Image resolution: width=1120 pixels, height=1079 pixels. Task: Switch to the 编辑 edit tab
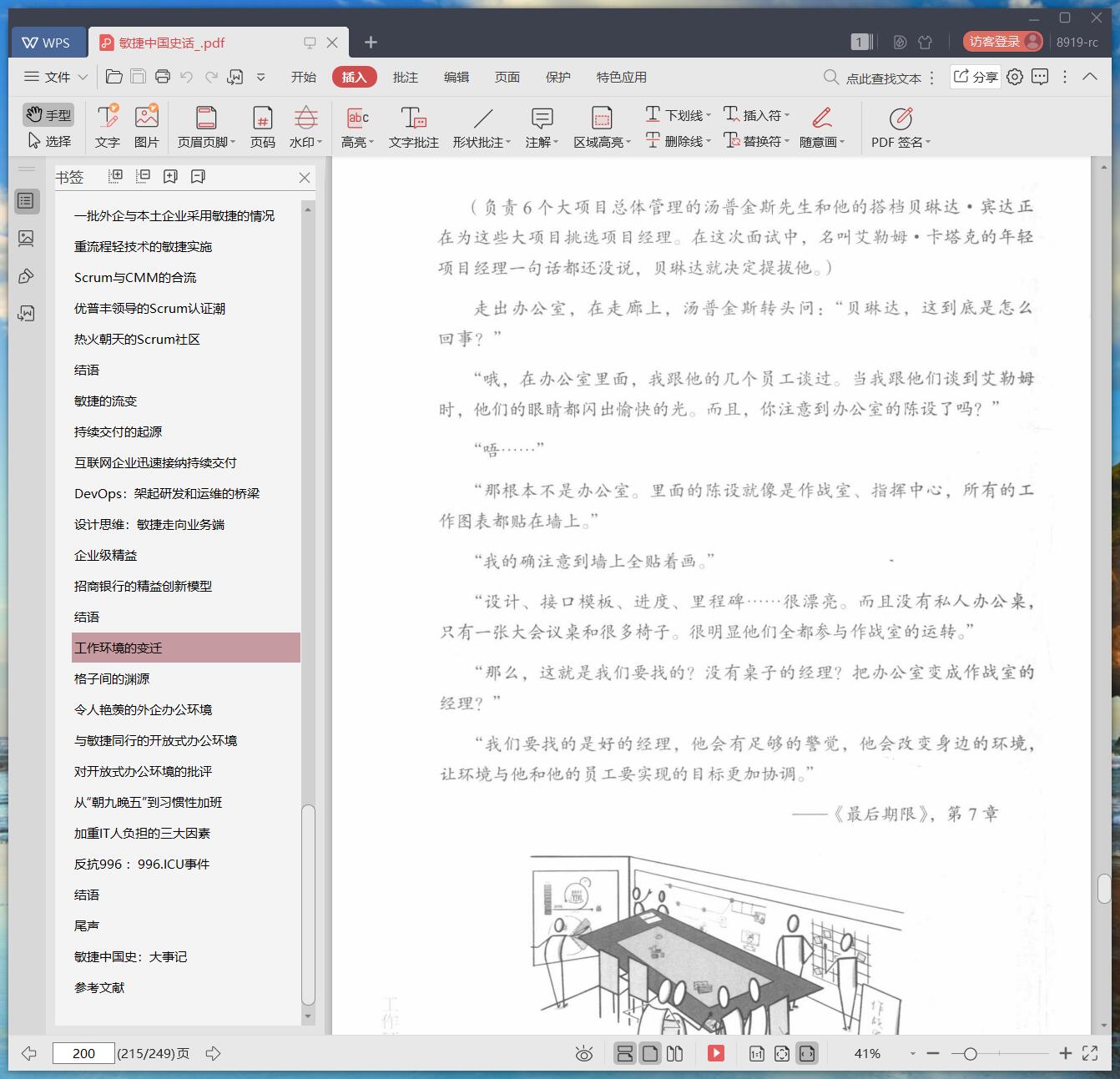pyautogui.click(x=457, y=77)
